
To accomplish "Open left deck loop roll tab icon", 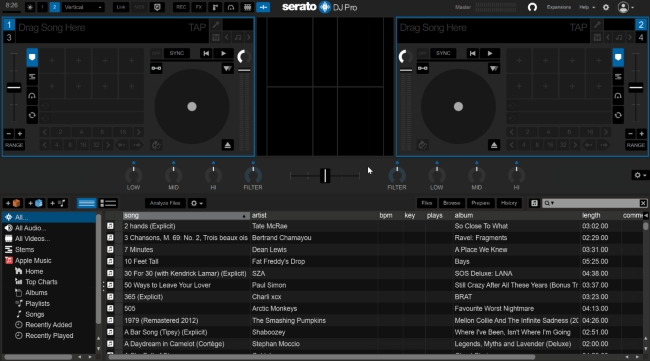I will coord(32,115).
